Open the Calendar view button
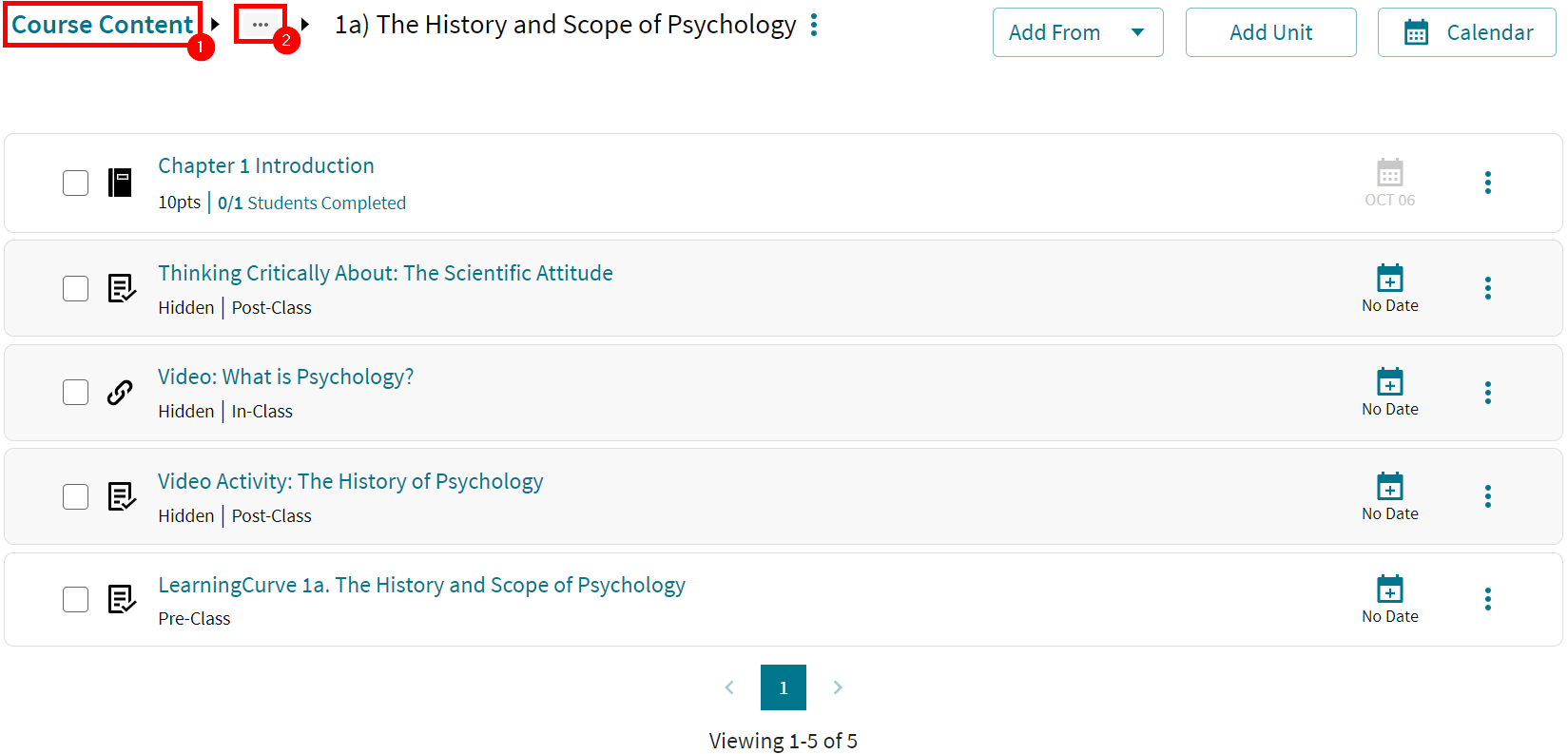Screen dimensions: 1568x754 tap(1466, 31)
